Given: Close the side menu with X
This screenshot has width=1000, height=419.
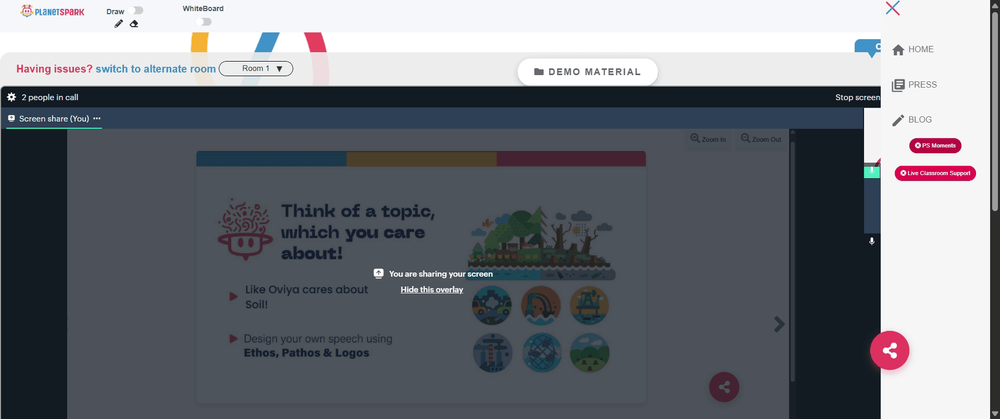Looking at the screenshot, I should coord(893,8).
